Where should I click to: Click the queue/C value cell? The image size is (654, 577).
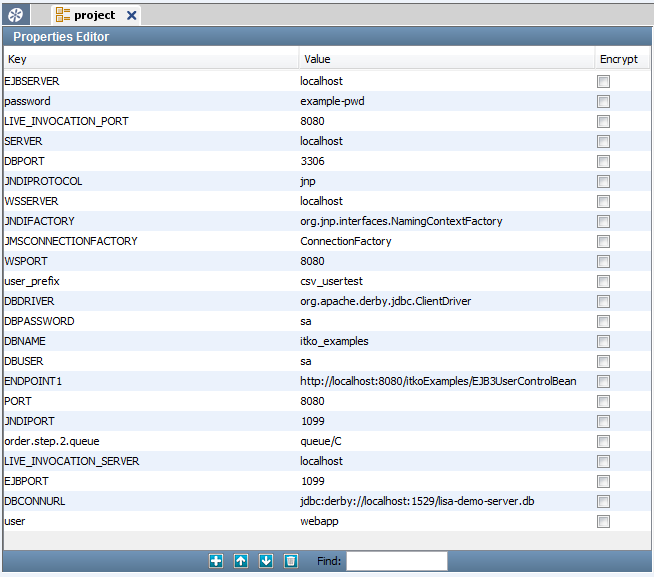tap(446, 441)
